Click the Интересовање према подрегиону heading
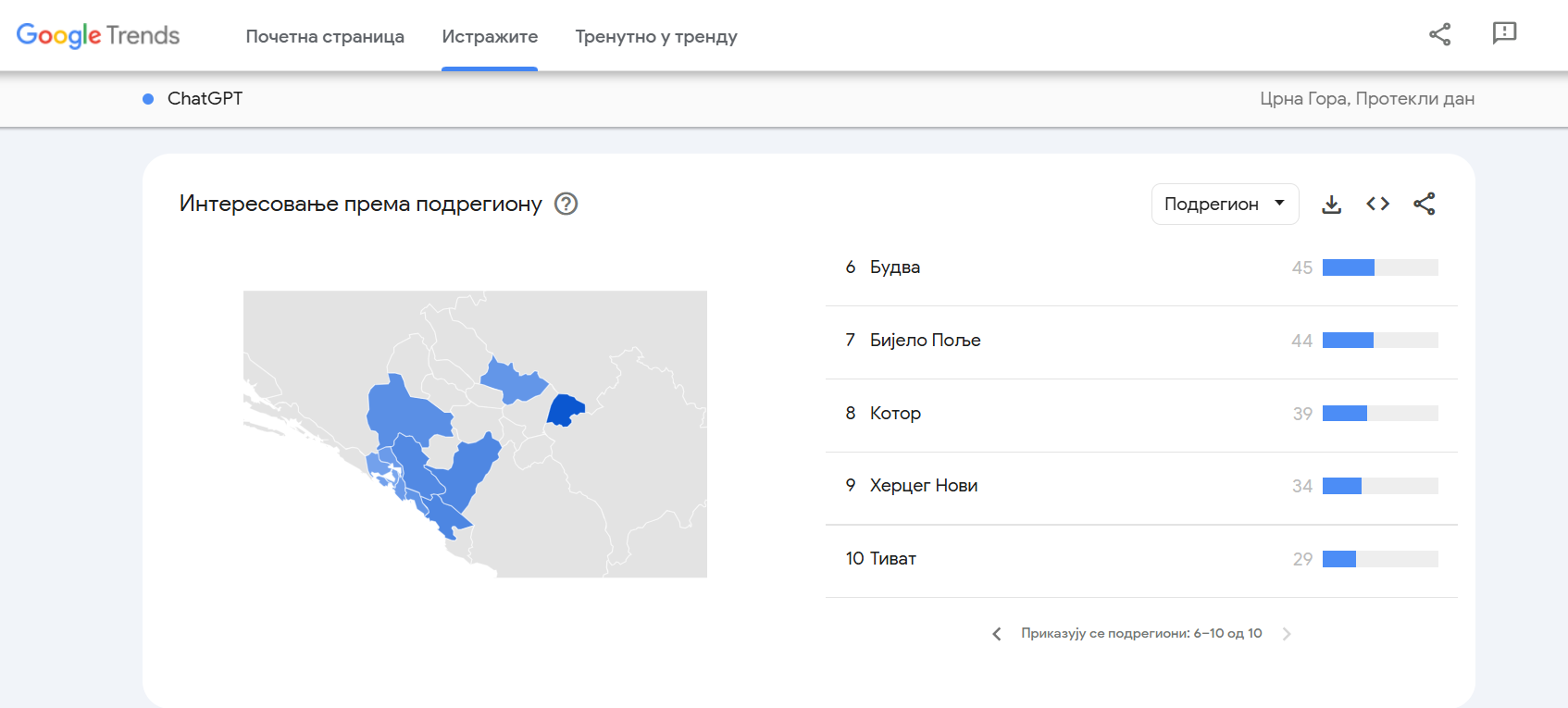Screen dimensions: 1568x708 pyautogui.click(x=361, y=204)
